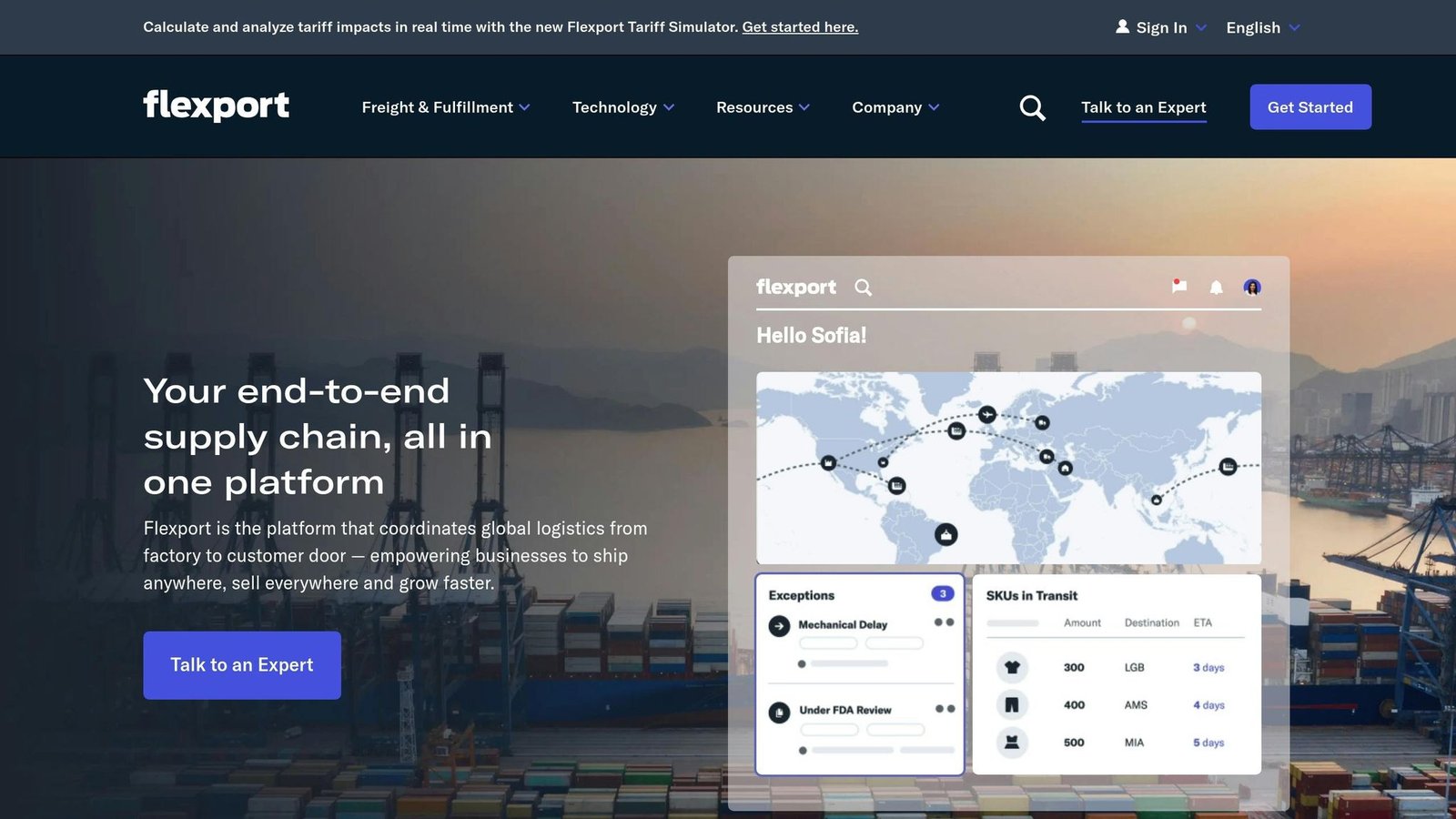The image size is (1456, 819).
Task: Expand the English language dropdown
Action: click(x=1261, y=27)
